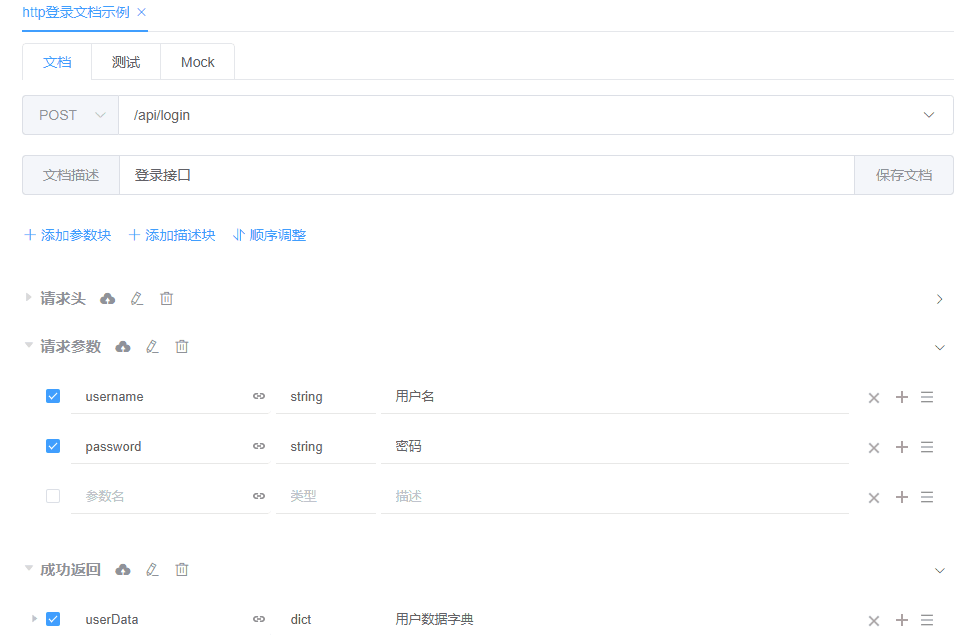This screenshot has height=635, width=970.
Task: Add a row after password with plus
Action: [902, 447]
